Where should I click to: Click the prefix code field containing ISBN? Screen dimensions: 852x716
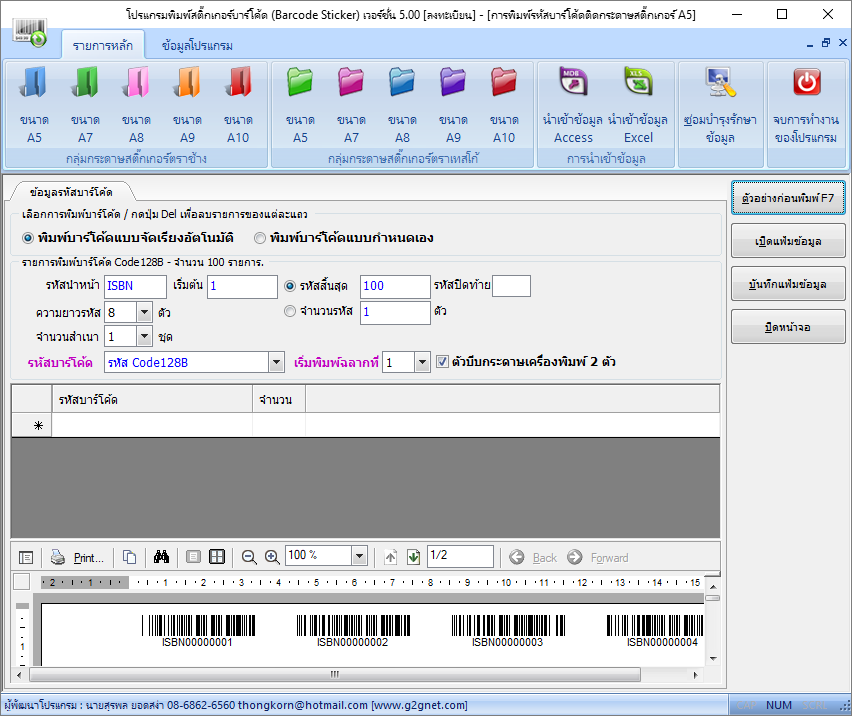[x=135, y=286]
